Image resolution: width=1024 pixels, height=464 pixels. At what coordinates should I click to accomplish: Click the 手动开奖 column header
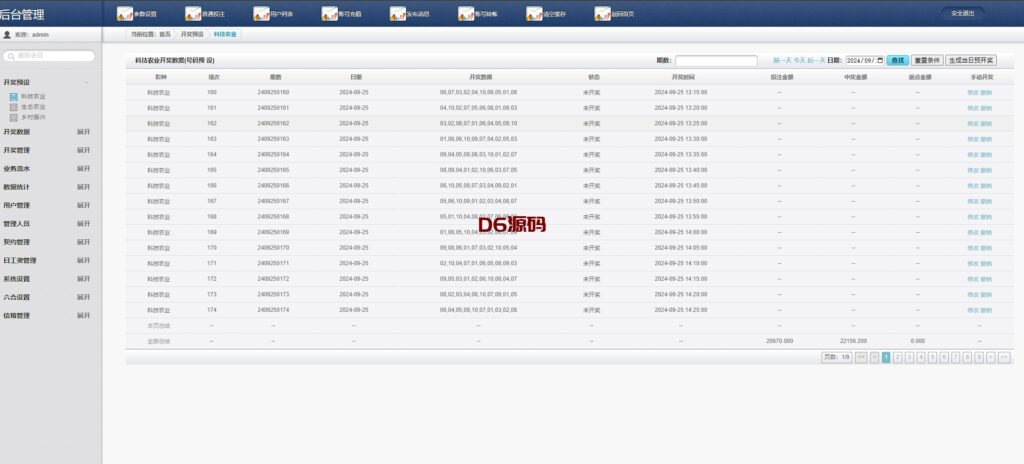click(x=980, y=77)
